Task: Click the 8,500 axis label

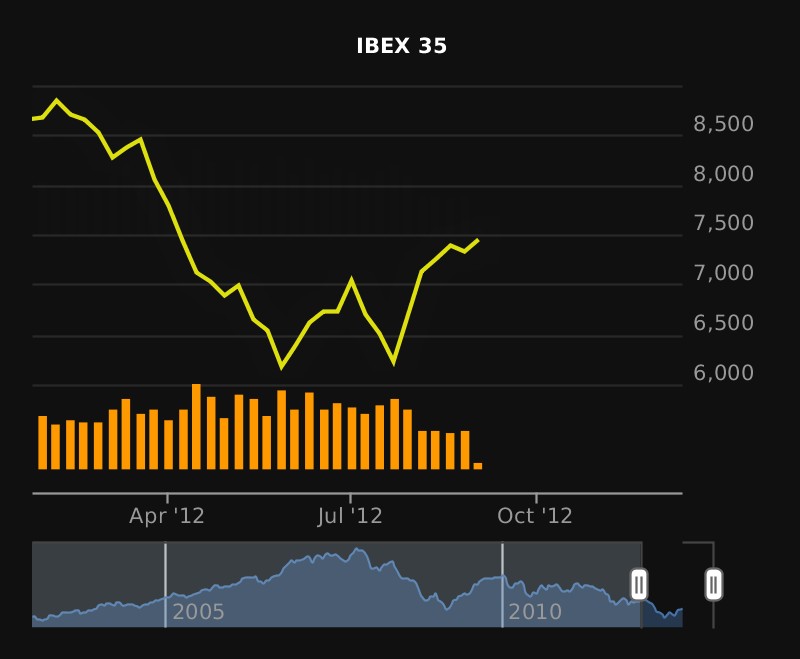Action: point(723,124)
